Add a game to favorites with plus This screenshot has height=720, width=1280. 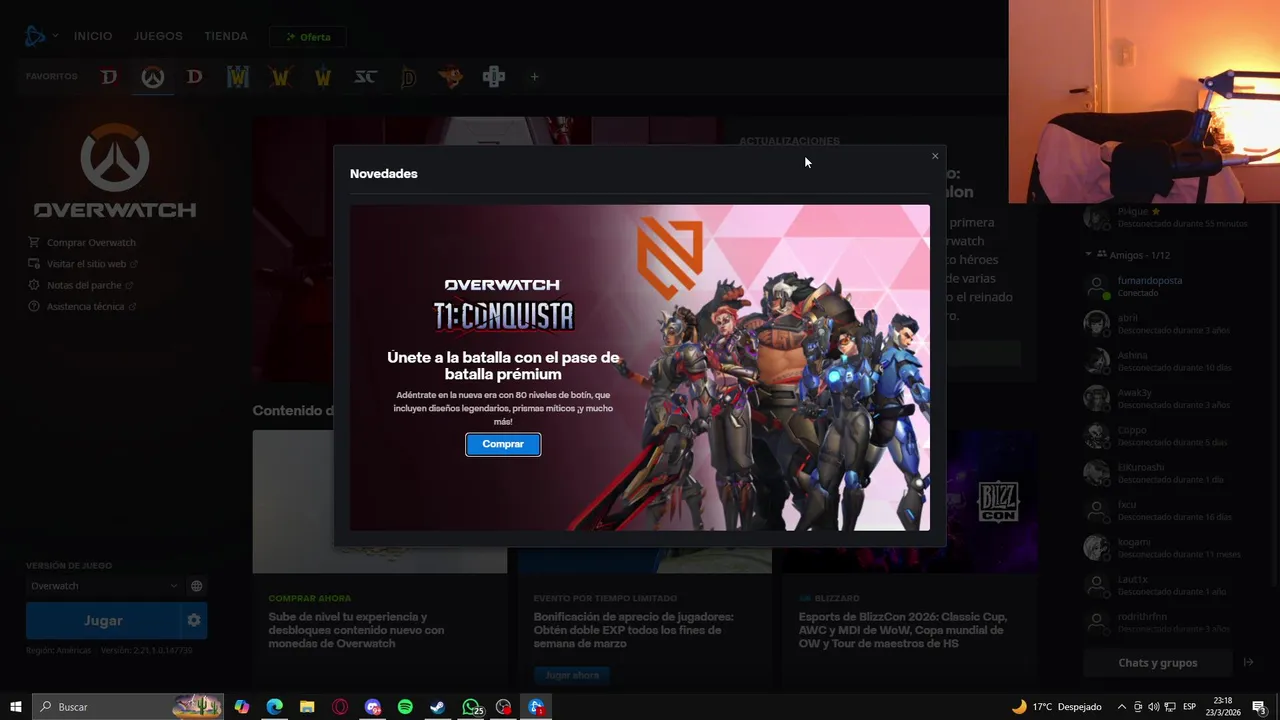pyautogui.click(x=534, y=77)
